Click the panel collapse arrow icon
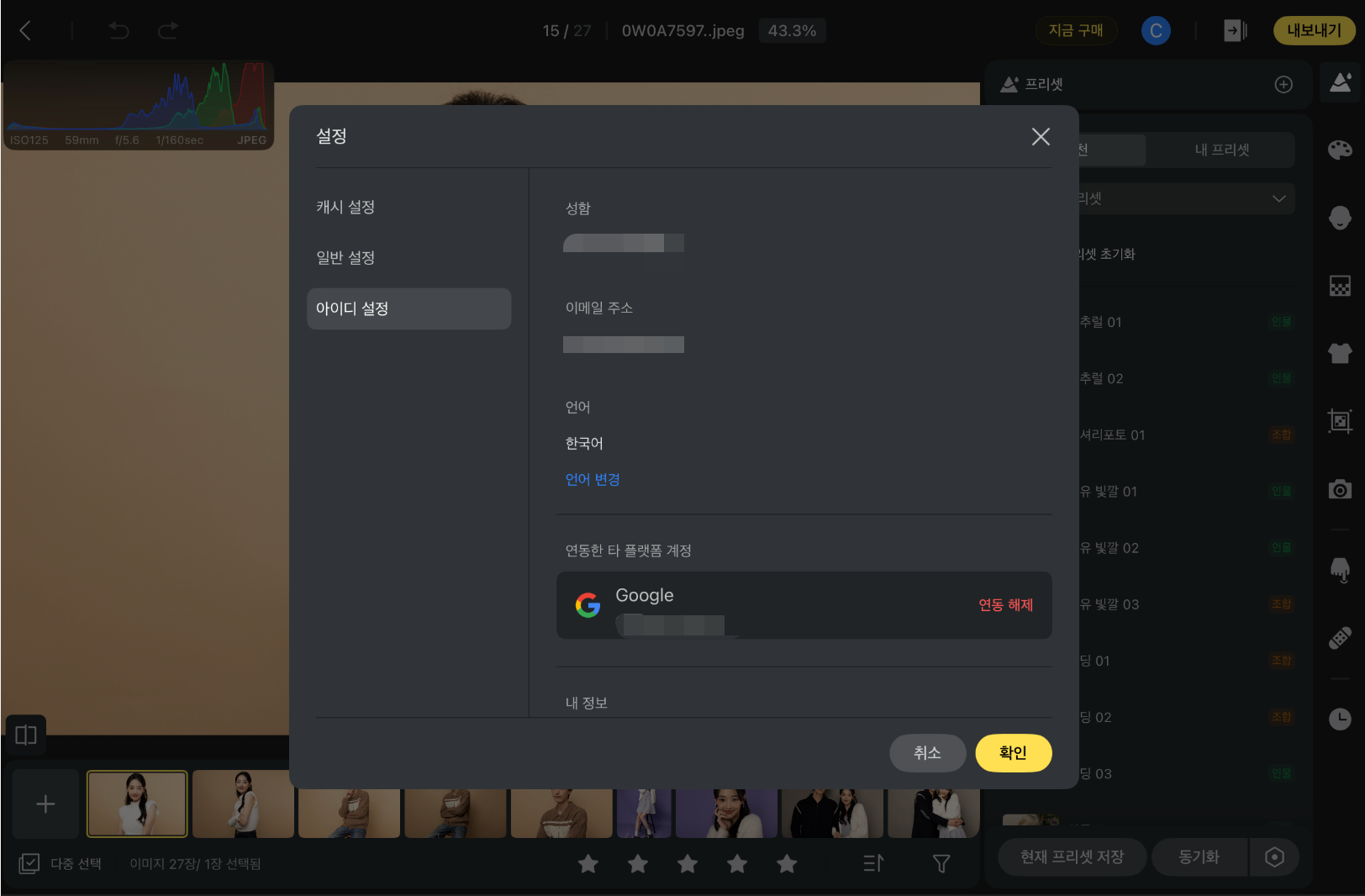 pyautogui.click(x=1235, y=31)
